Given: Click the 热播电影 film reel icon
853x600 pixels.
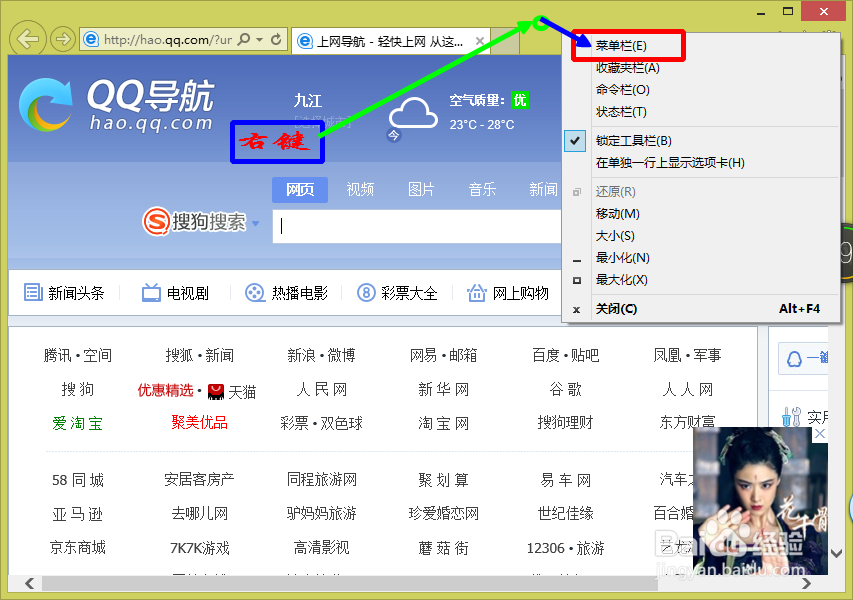Looking at the screenshot, I should (255, 293).
